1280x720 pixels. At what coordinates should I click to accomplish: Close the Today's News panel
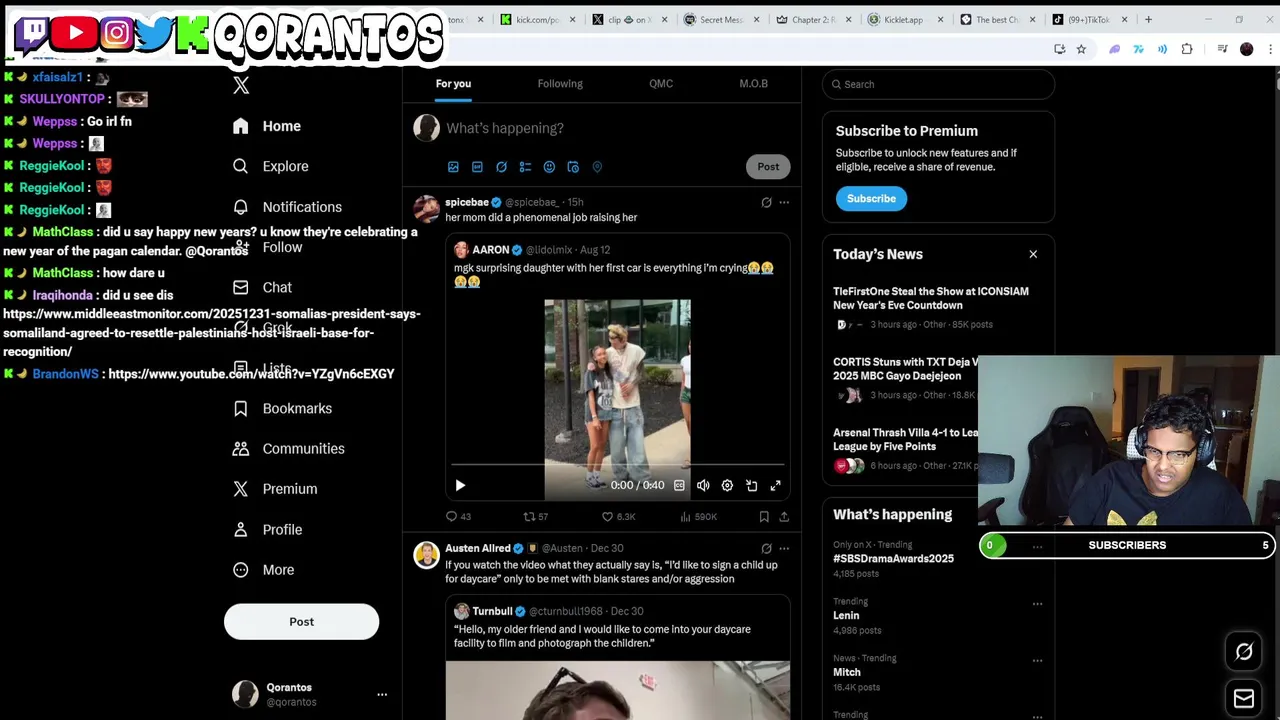pos(1033,254)
